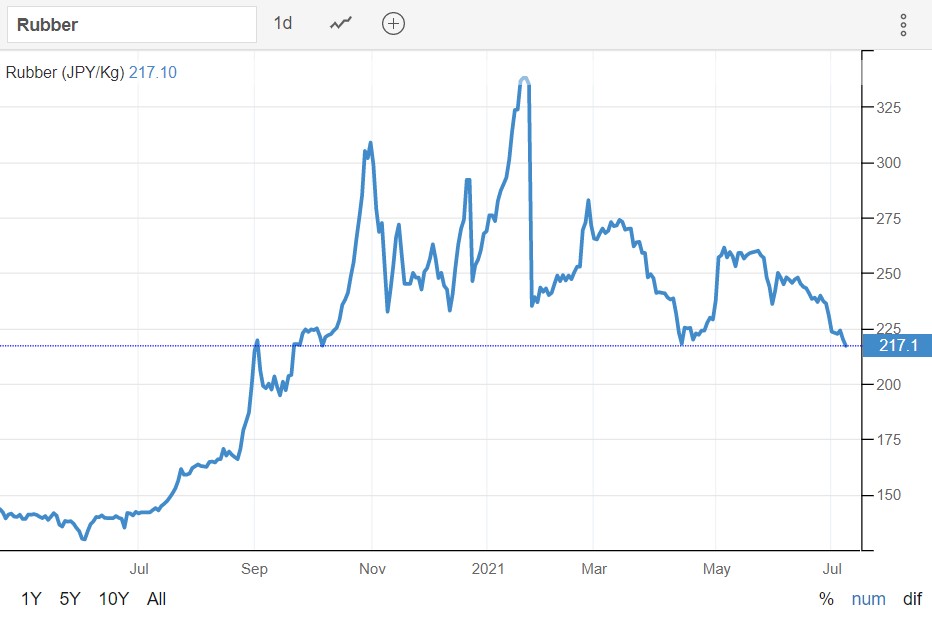The height and width of the screenshot is (617, 932).
Task: Click the plus circle add-comparison icon
Action: tap(394, 24)
